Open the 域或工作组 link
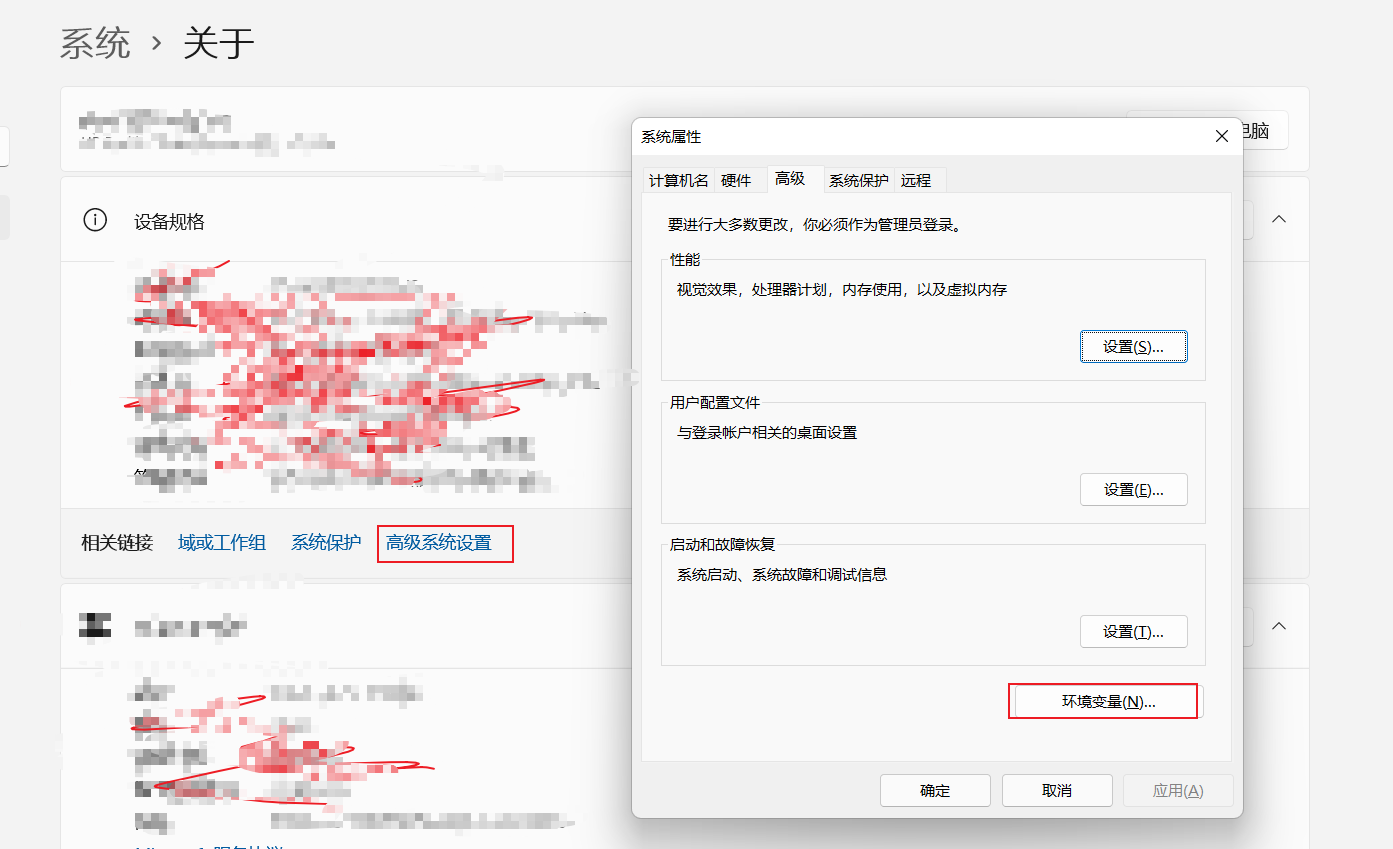The height and width of the screenshot is (849, 1393). tap(222, 543)
